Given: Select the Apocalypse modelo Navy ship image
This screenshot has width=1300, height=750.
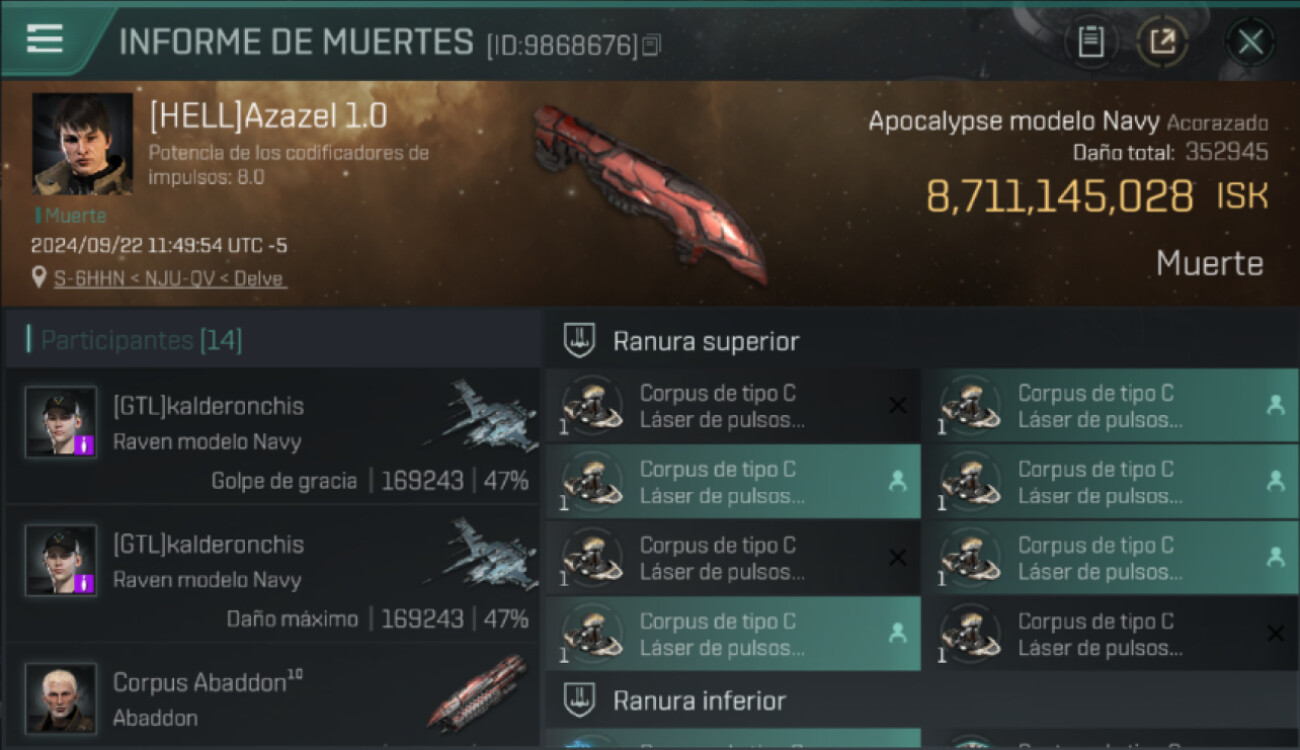Looking at the screenshot, I should pyautogui.click(x=650, y=192).
